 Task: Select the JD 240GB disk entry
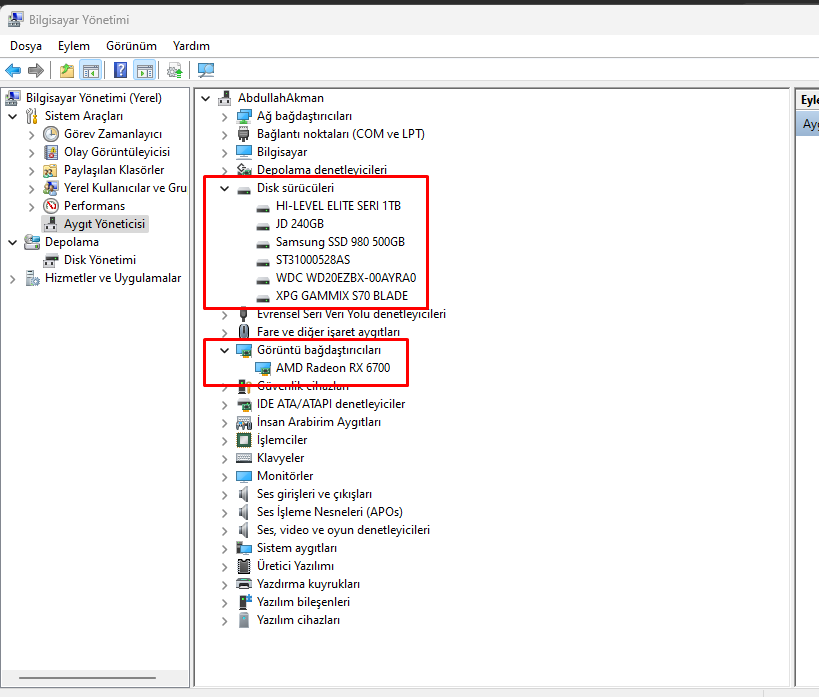[300, 224]
